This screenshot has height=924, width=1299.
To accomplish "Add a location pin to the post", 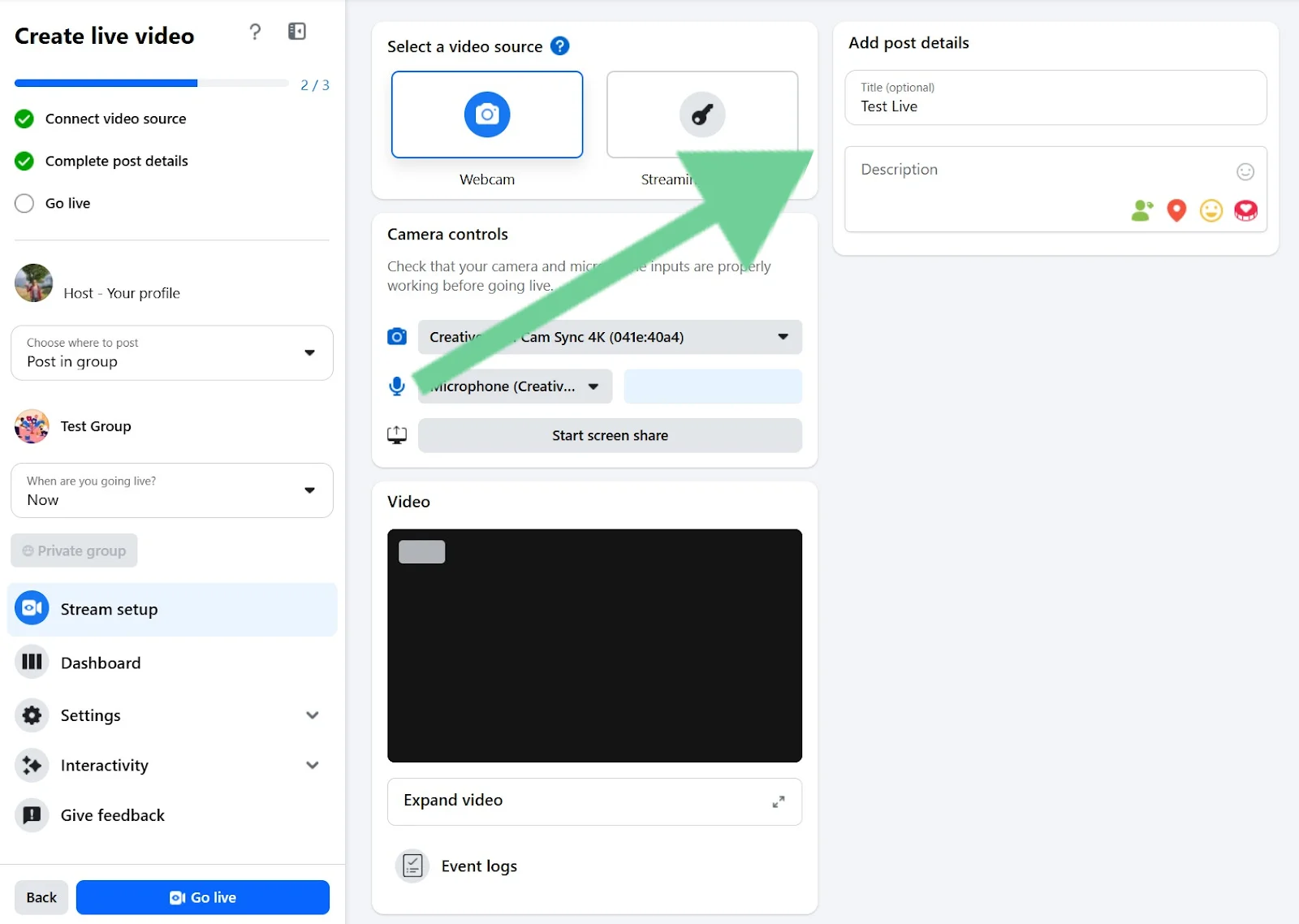I will [1176, 210].
